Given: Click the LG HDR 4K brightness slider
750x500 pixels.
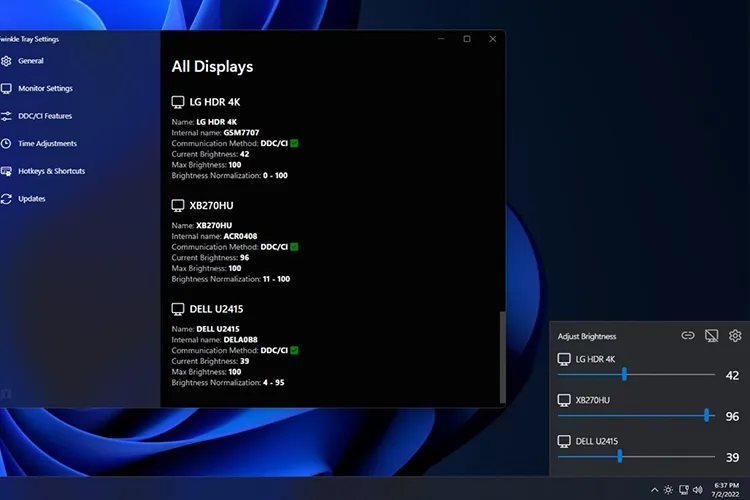Looking at the screenshot, I should coord(624,375).
